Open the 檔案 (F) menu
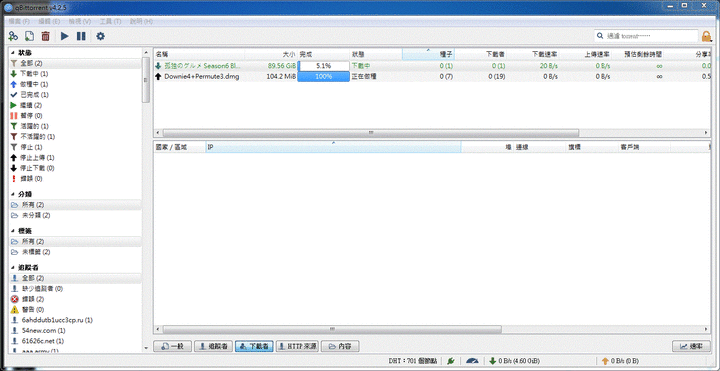The width and height of the screenshot is (720, 371). tap(19, 22)
